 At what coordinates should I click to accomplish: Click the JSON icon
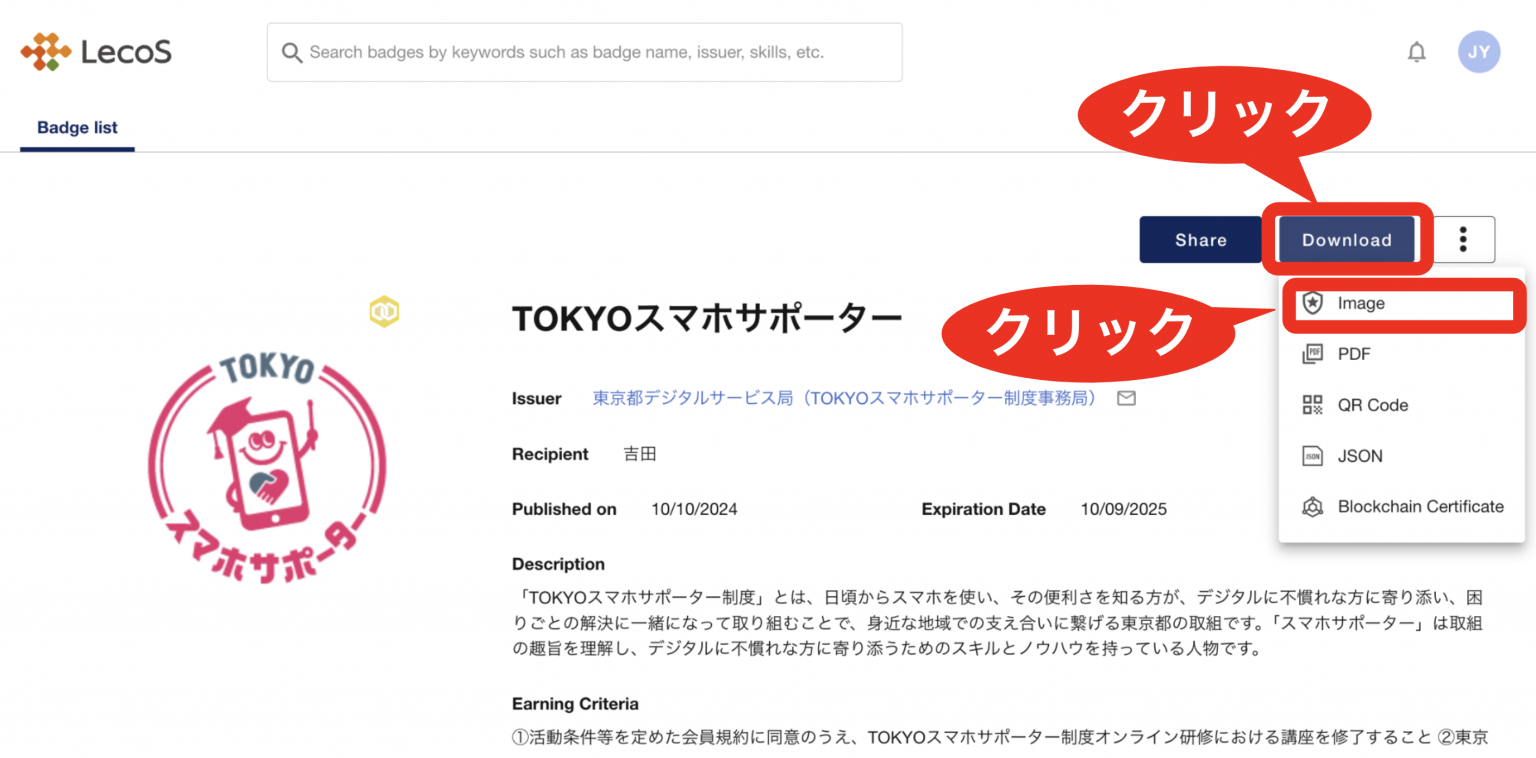[1311, 456]
